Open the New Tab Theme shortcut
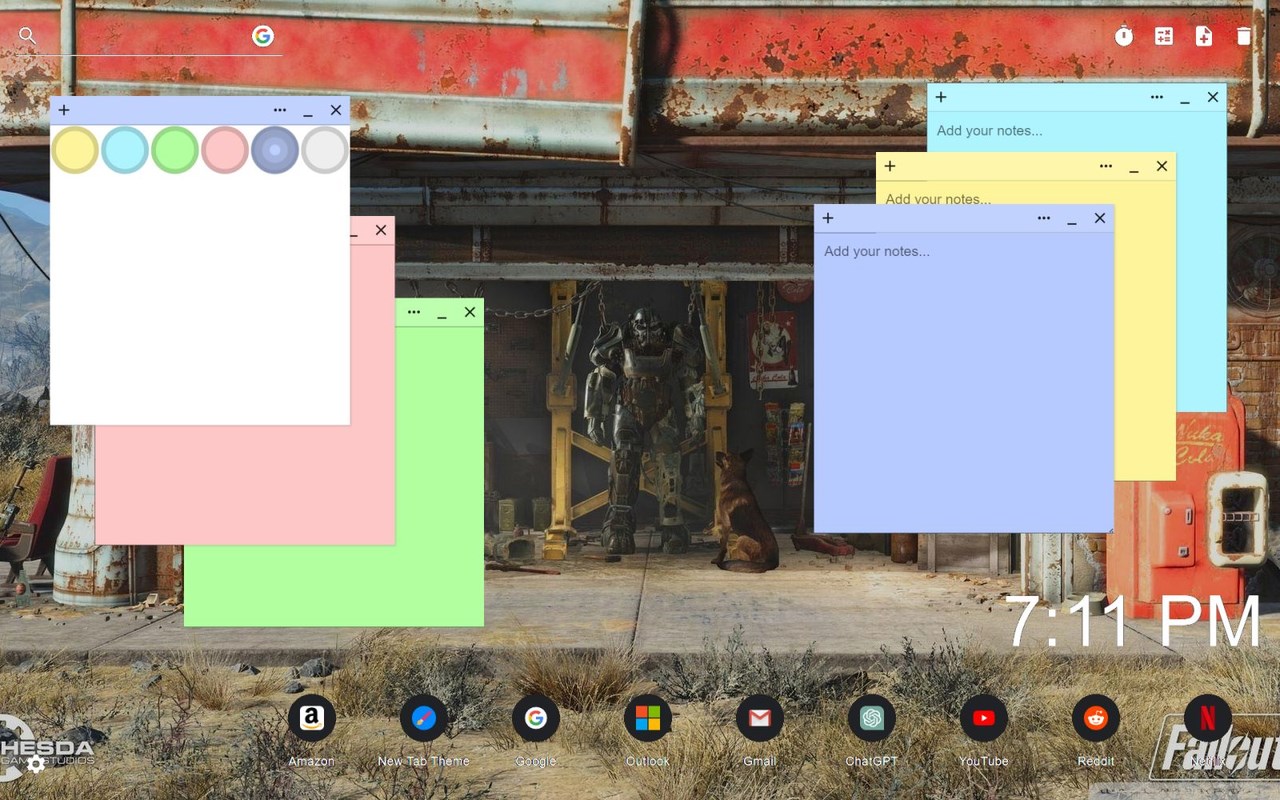The image size is (1280, 800). pyautogui.click(x=424, y=718)
